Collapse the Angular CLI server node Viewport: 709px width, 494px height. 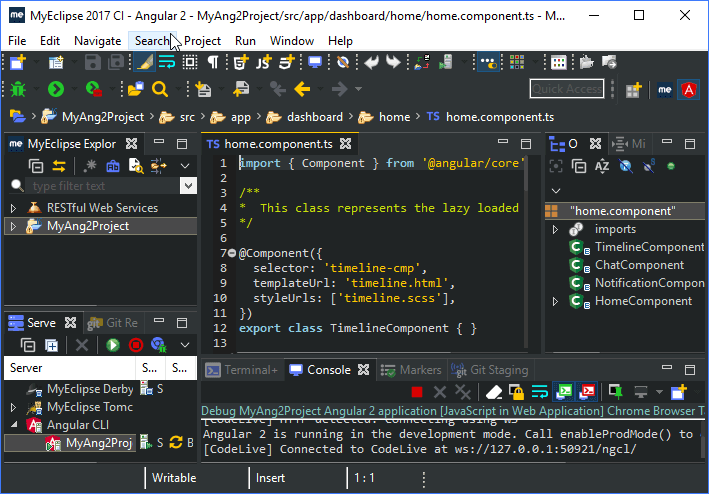[x=14, y=425]
